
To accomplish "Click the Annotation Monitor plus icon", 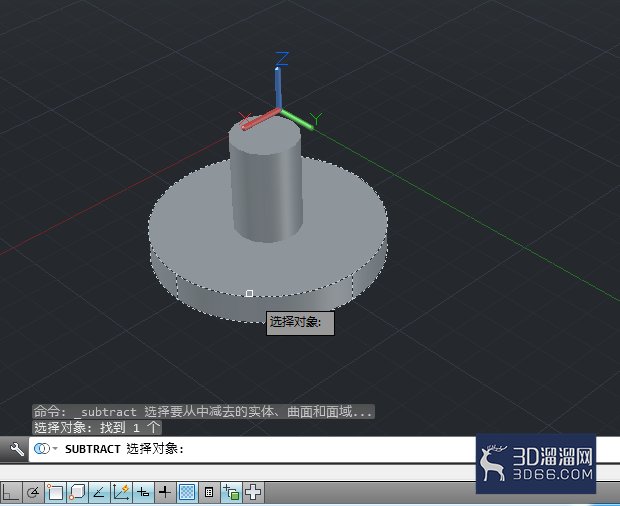I will click(253, 492).
